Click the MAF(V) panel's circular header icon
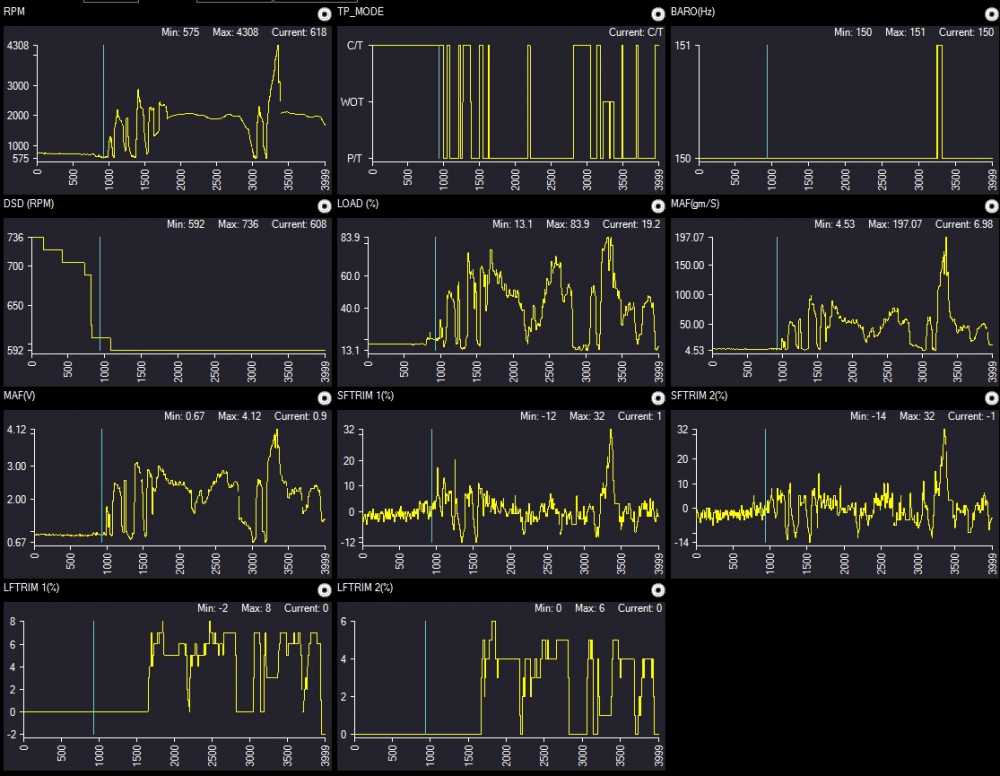 point(323,398)
